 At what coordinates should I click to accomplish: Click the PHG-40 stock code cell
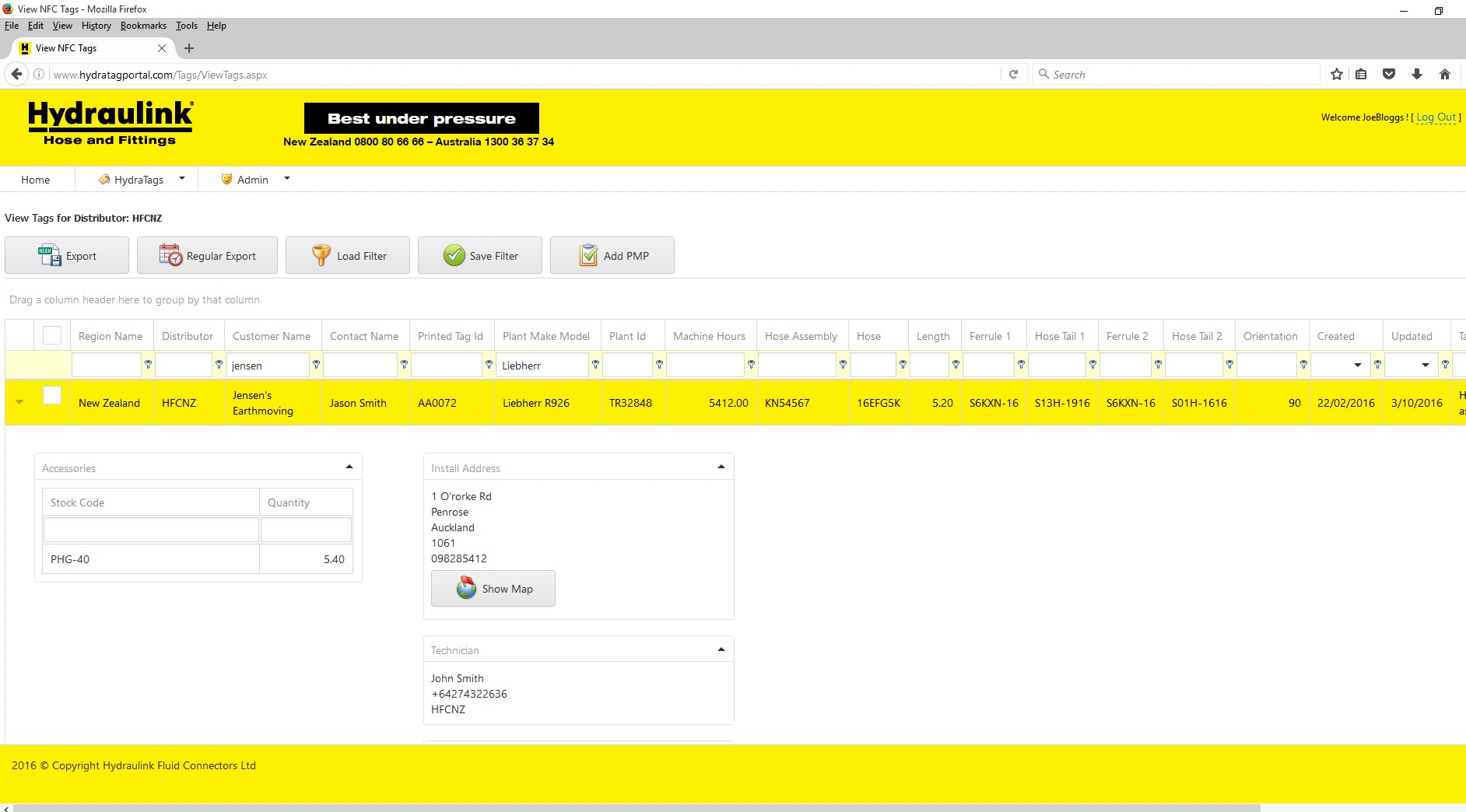click(151, 559)
